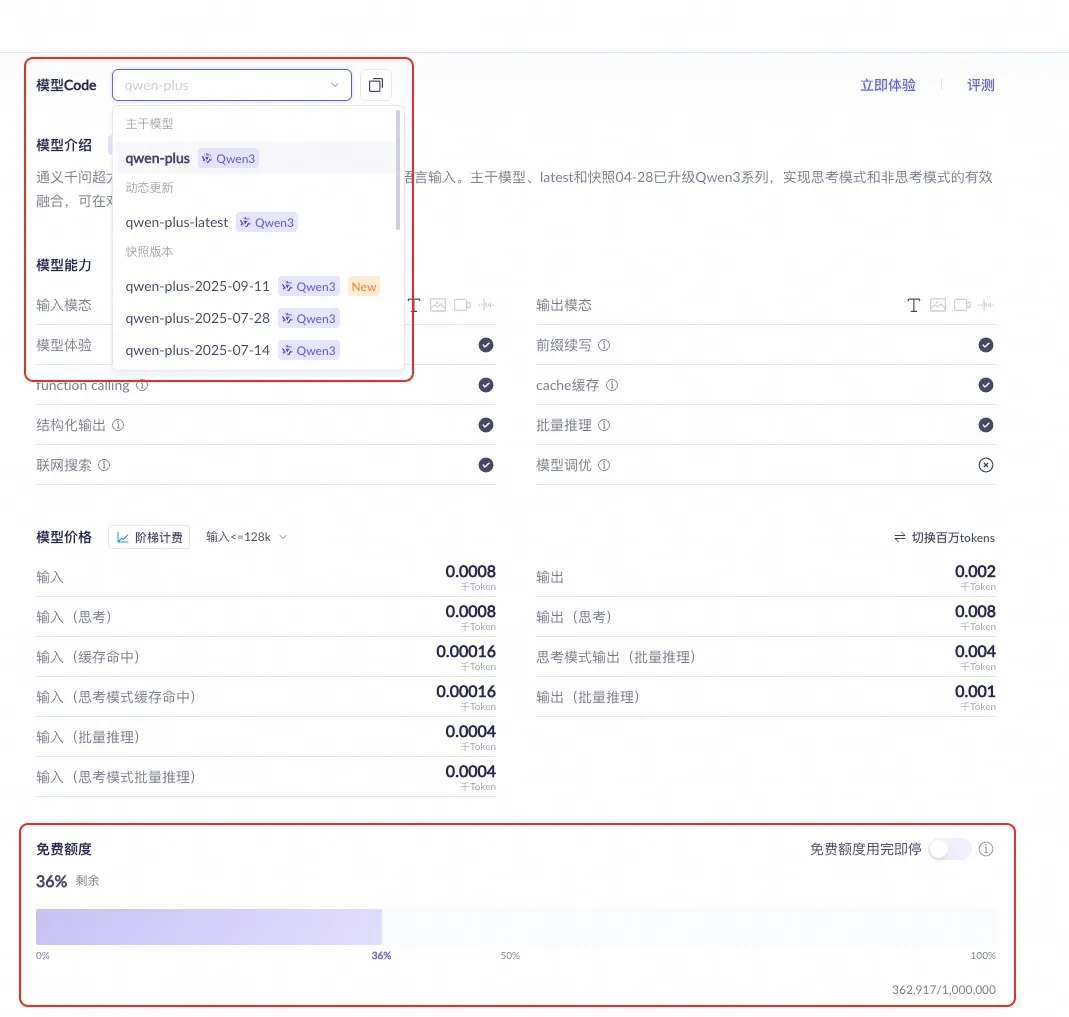This screenshot has width=1069, height=1017.
Task: Toggle 免费额度用完即停 switch
Action: point(950,849)
